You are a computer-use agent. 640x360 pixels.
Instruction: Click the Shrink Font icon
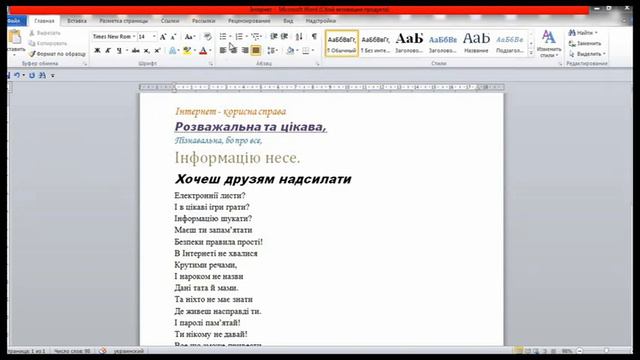(173, 37)
